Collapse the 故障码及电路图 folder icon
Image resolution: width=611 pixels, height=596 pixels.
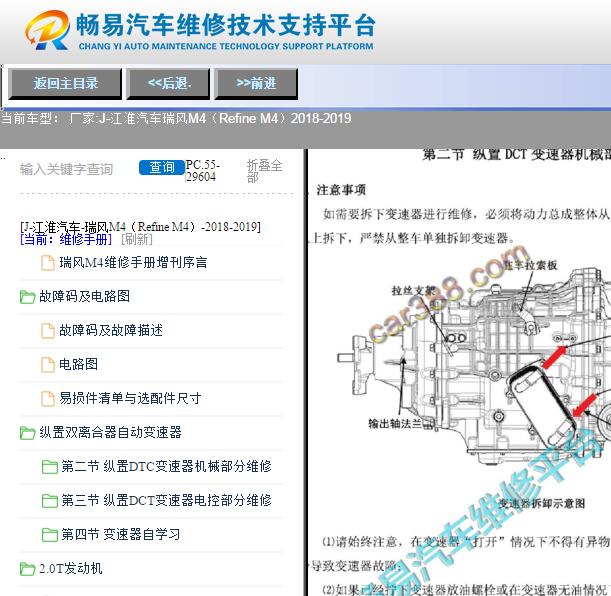[27, 297]
